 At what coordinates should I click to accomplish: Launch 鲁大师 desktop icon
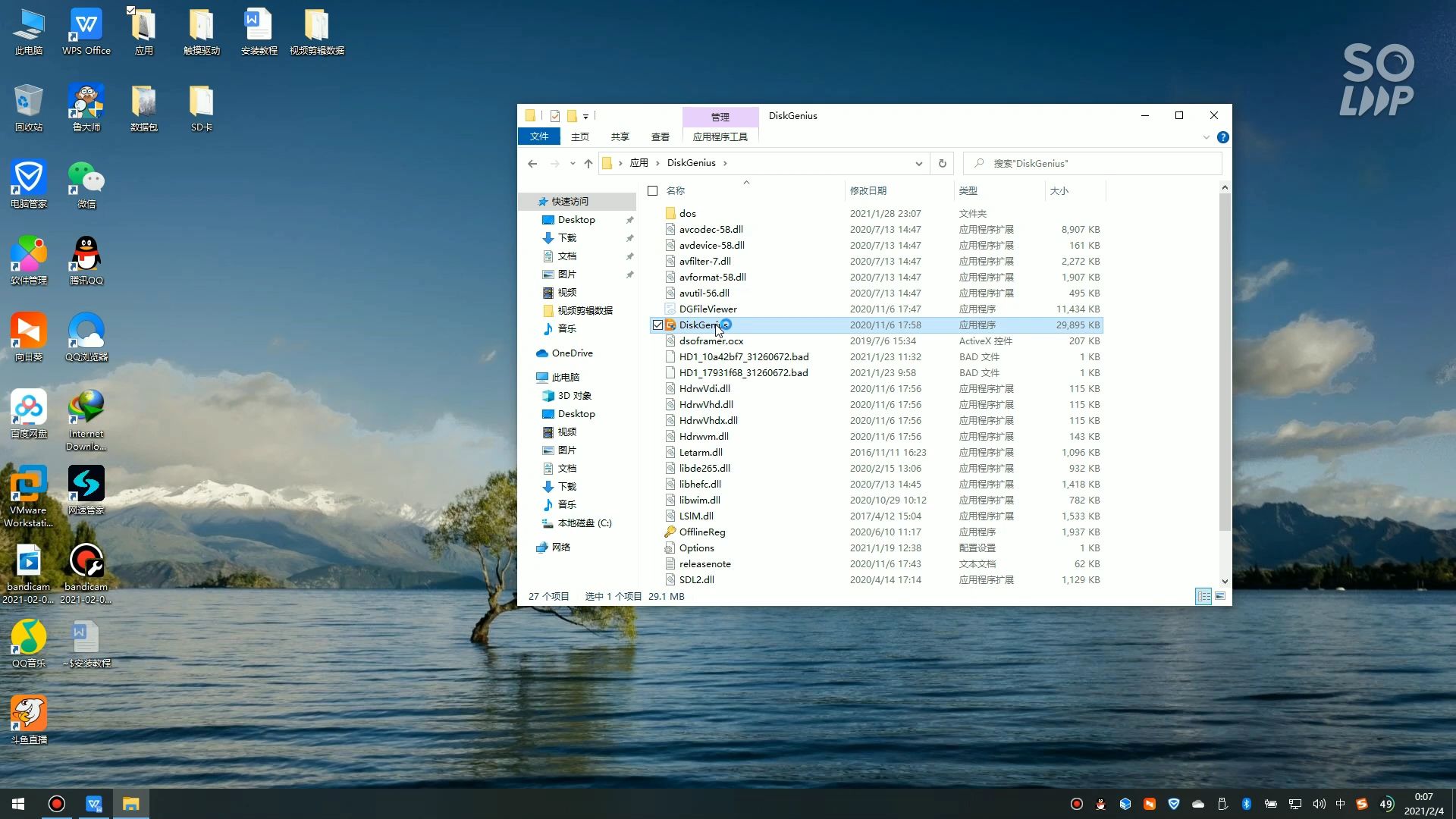point(86,108)
